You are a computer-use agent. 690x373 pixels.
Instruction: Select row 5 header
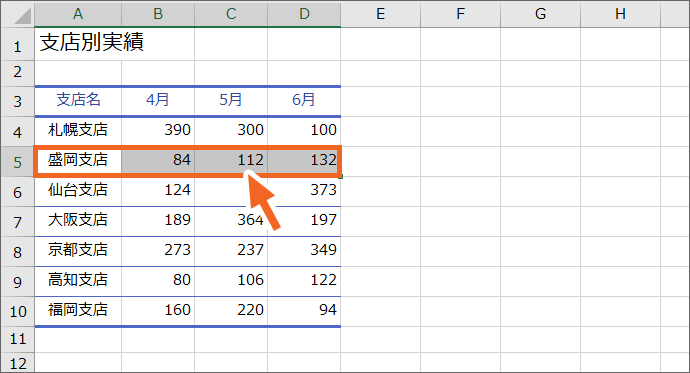point(18,161)
